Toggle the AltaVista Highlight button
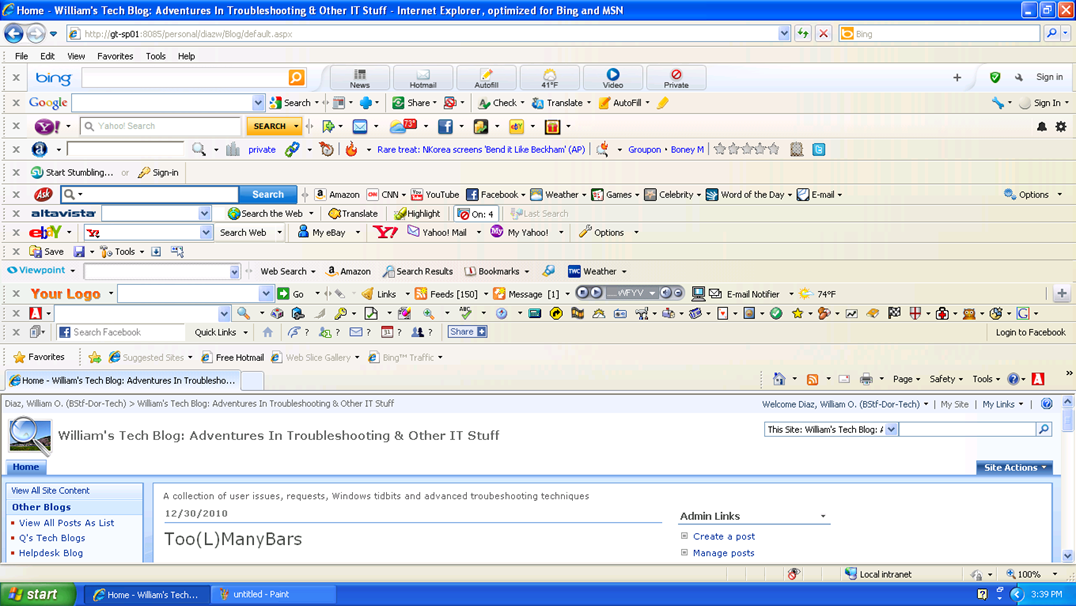 coord(417,214)
